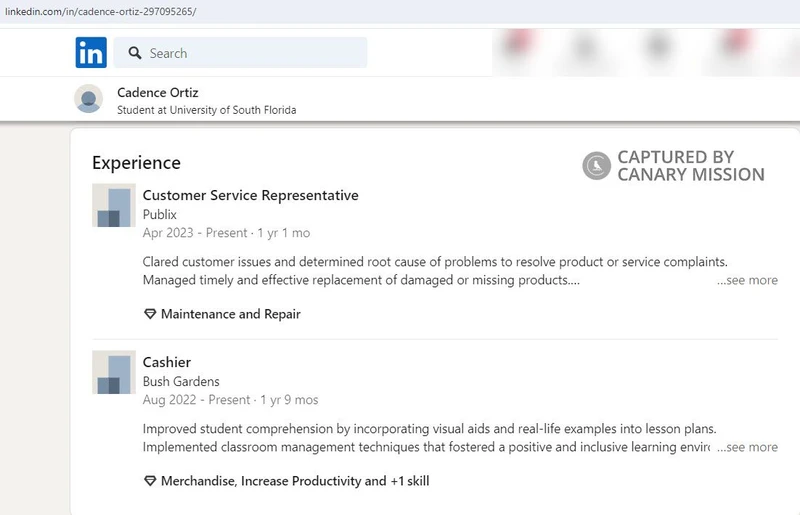Click 'Clared customer issues and determined root cause' text
The height and width of the screenshot is (515, 800).
tap(435, 262)
